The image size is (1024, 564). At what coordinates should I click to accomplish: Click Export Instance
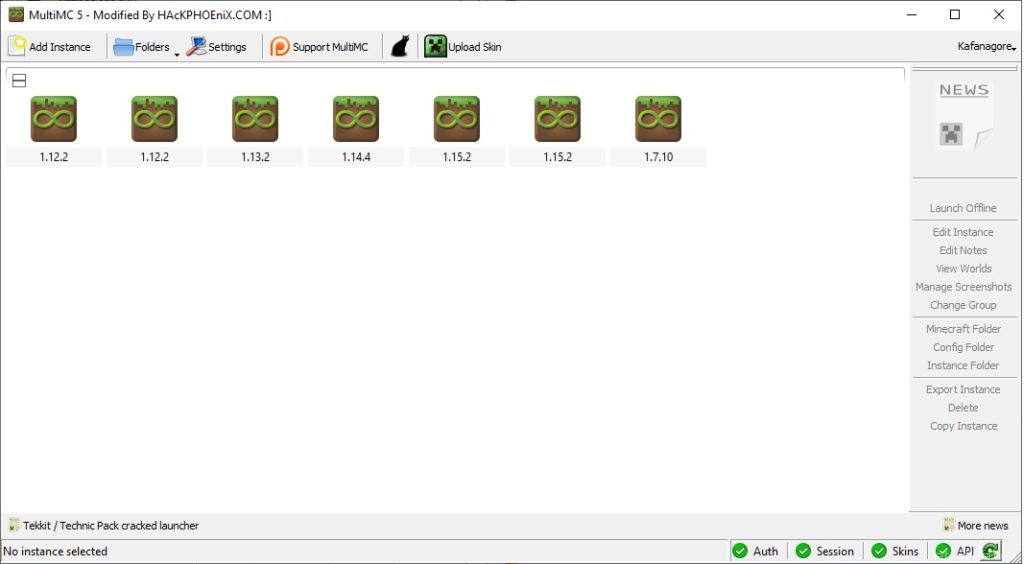[x=963, y=390]
